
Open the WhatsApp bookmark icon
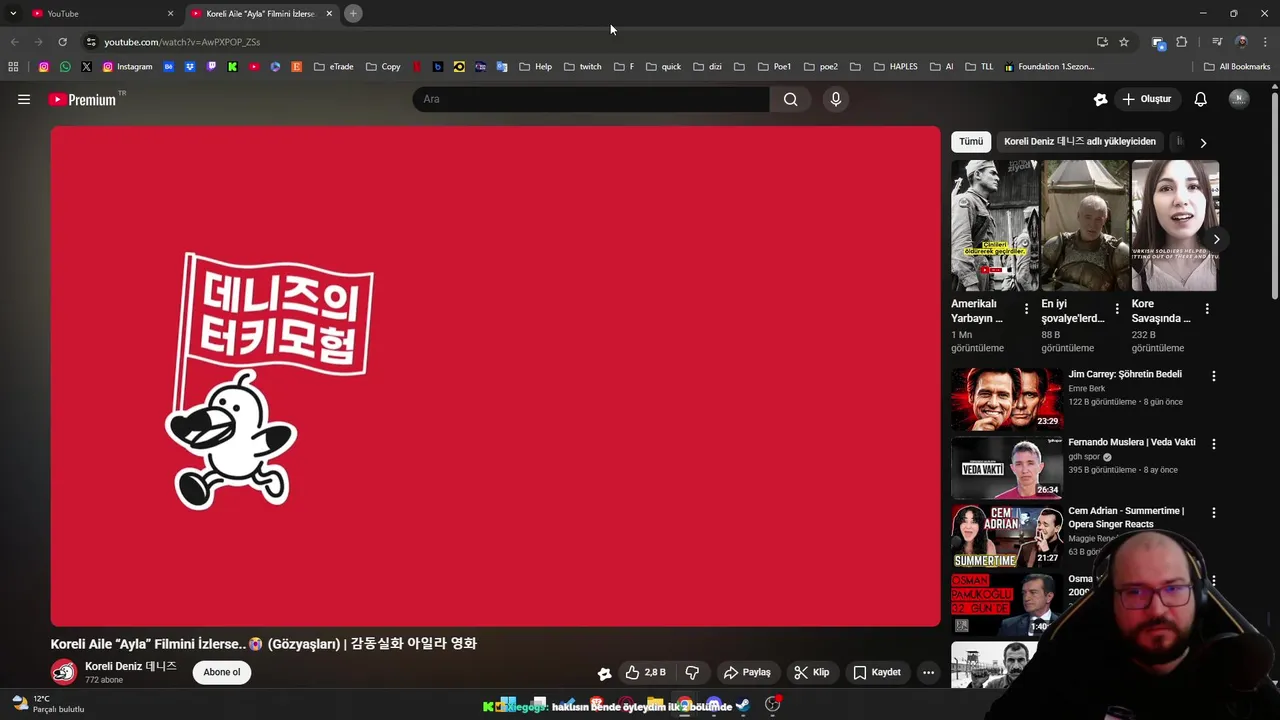[65, 67]
